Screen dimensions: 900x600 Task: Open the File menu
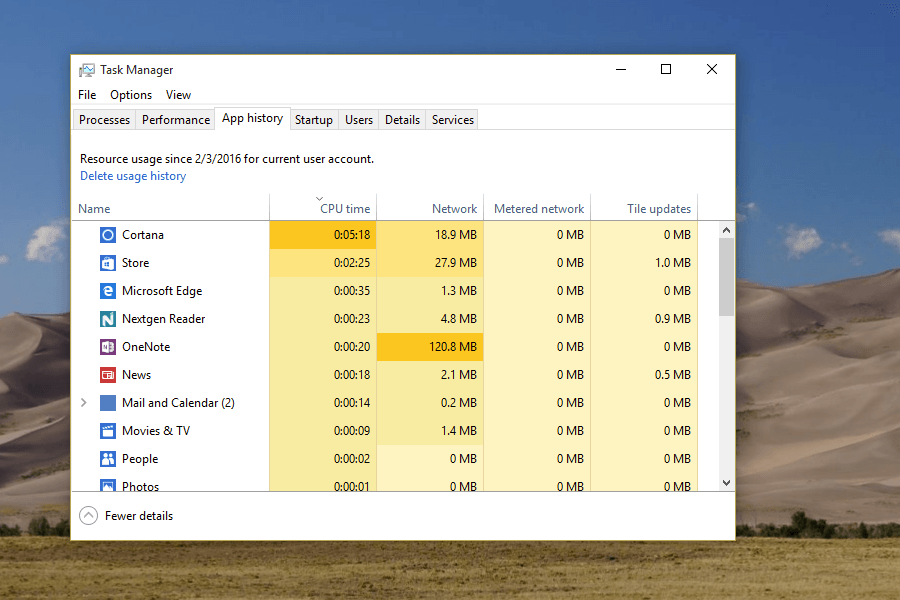87,95
